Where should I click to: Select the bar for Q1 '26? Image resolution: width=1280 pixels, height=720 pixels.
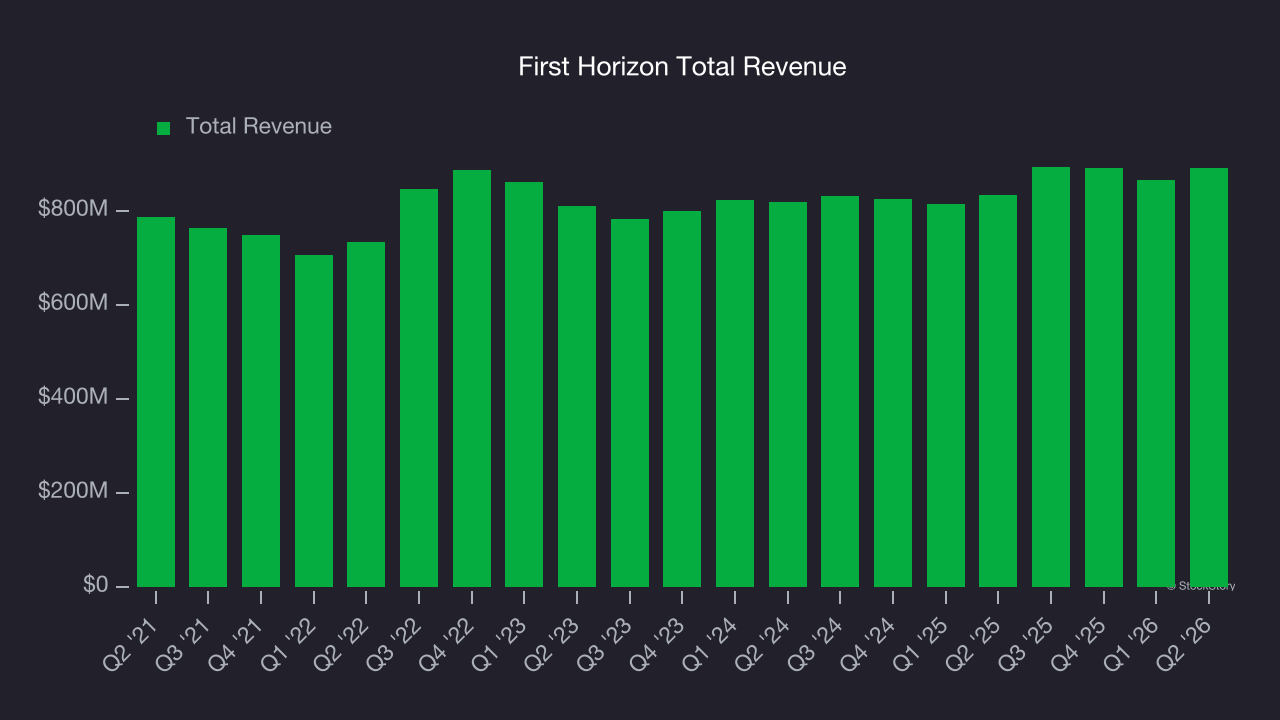tap(1156, 383)
